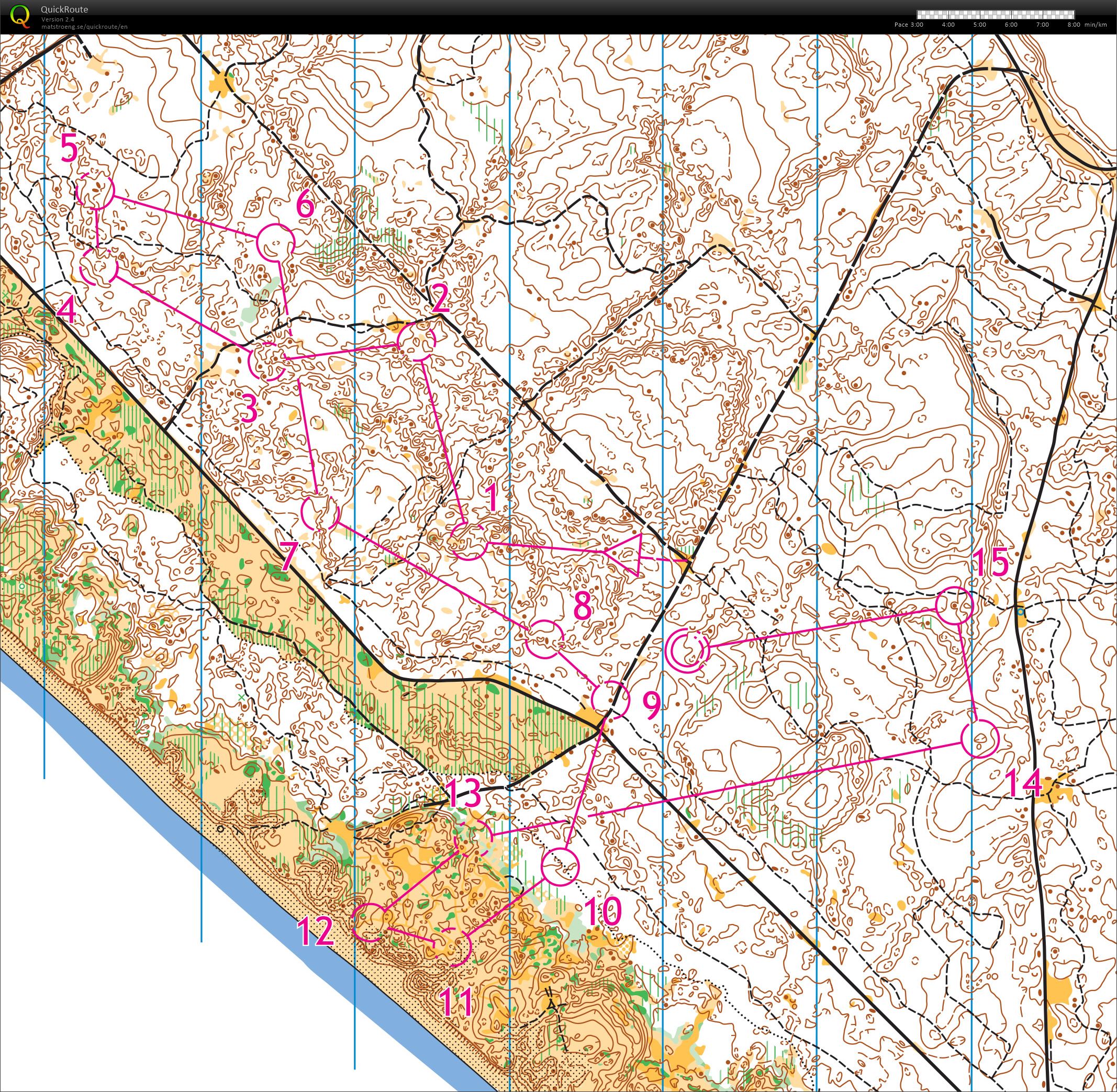1117x1092 pixels.
Task: Click the pace scale bar
Action: pyautogui.click(x=996, y=15)
